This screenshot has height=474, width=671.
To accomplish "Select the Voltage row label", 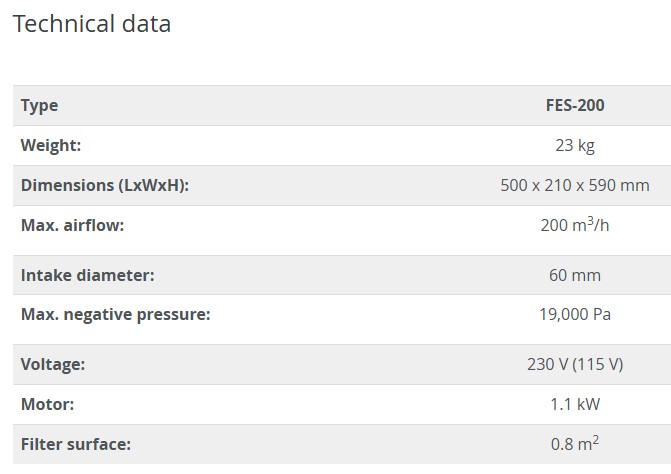I will coord(53,365).
